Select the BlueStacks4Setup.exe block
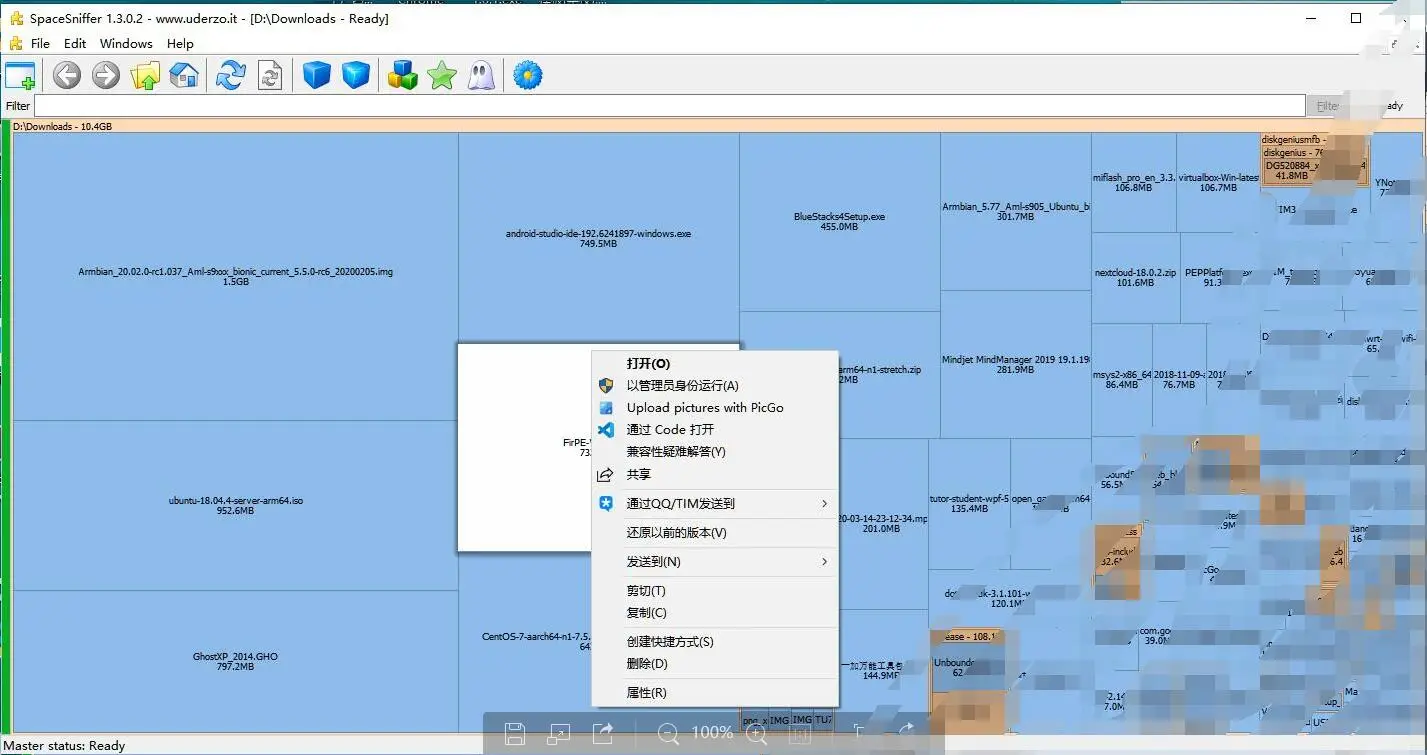Screen dimensions: 1427x755 (x=839, y=221)
